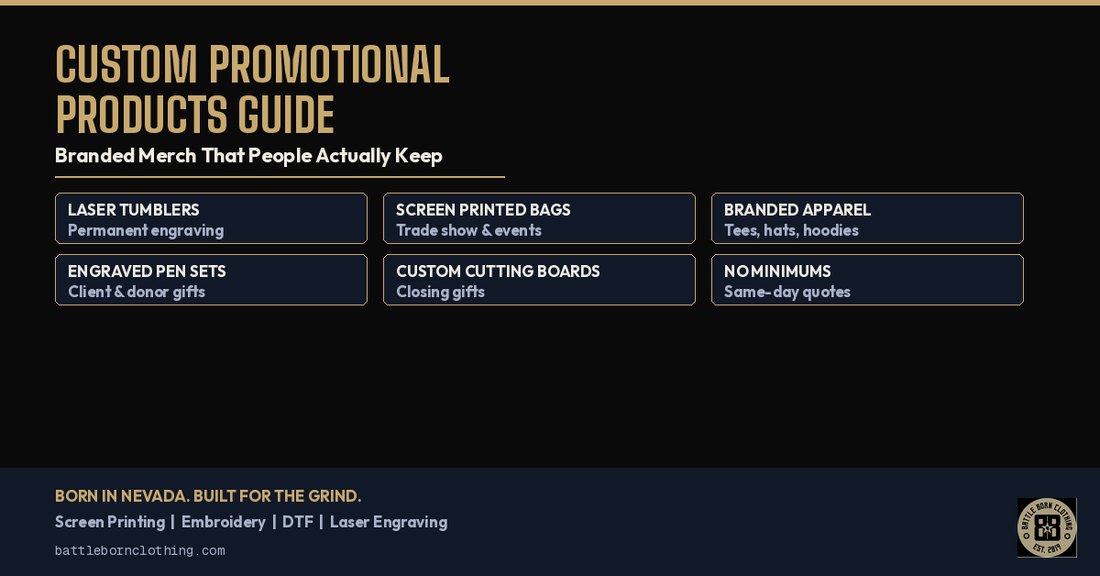Click the DTF footer text

[x=297, y=522]
